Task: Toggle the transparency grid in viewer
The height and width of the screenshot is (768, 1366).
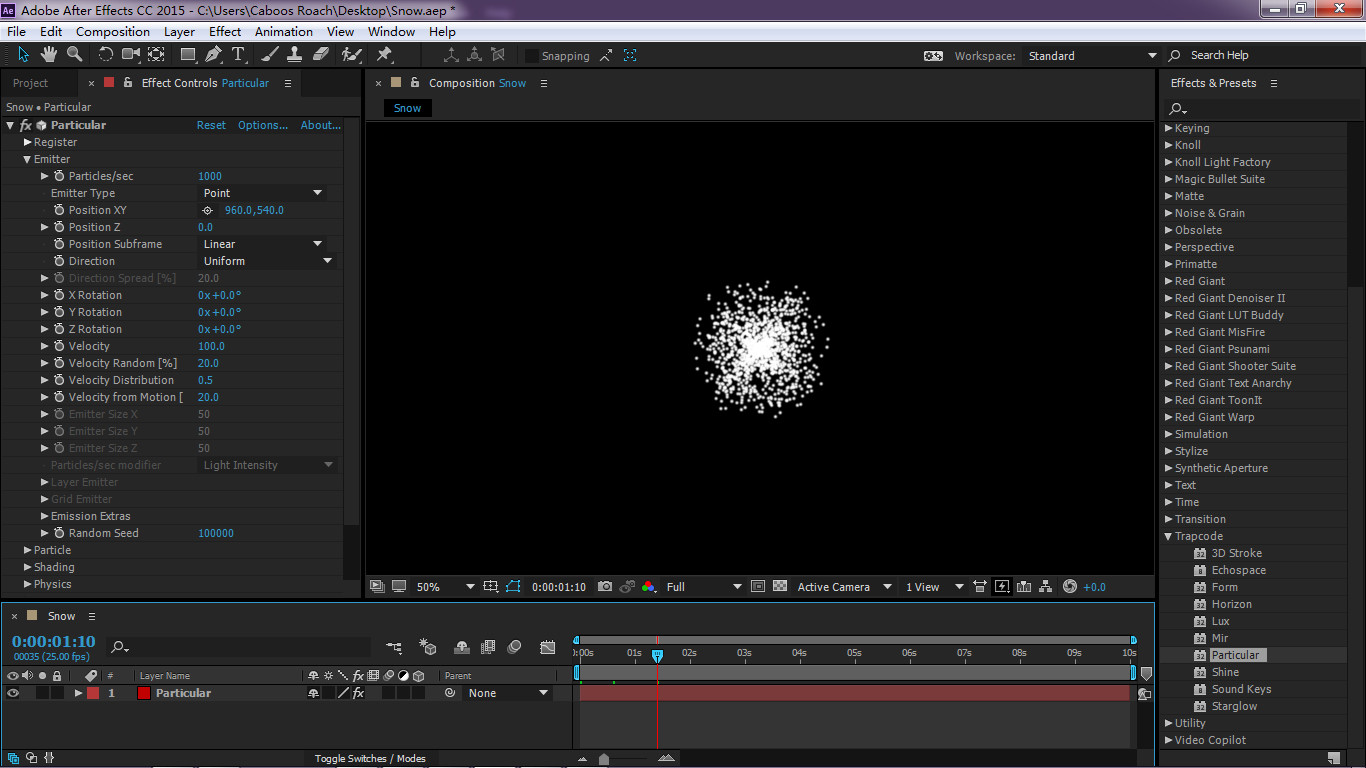Action: tap(780, 587)
